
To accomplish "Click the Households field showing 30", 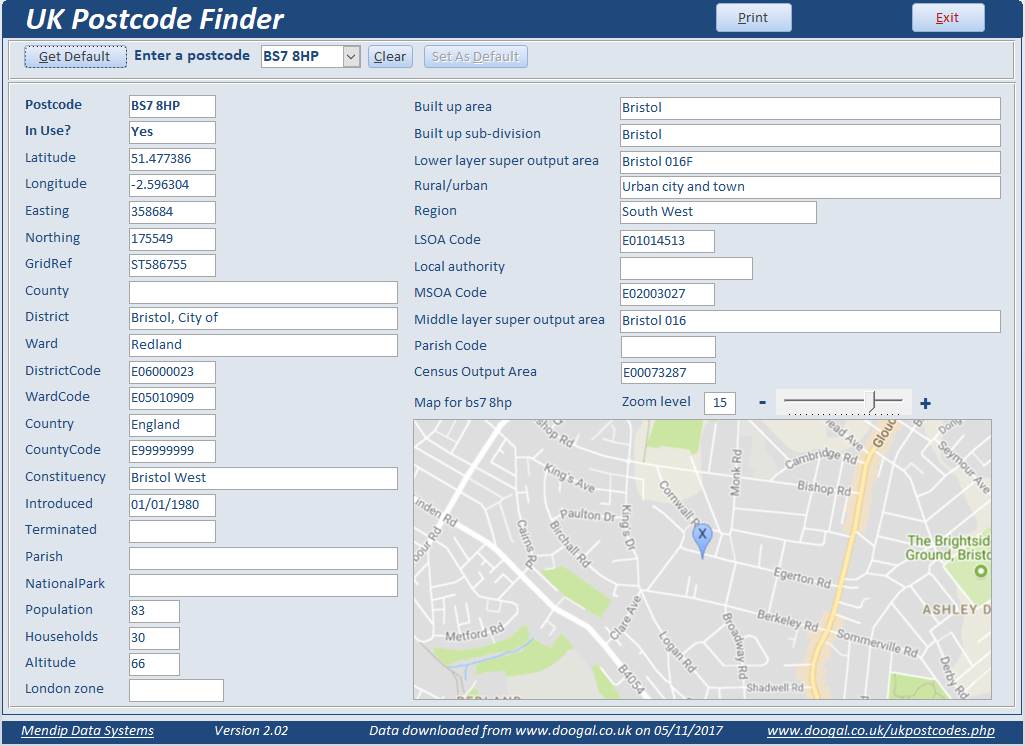I will [154, 638].
